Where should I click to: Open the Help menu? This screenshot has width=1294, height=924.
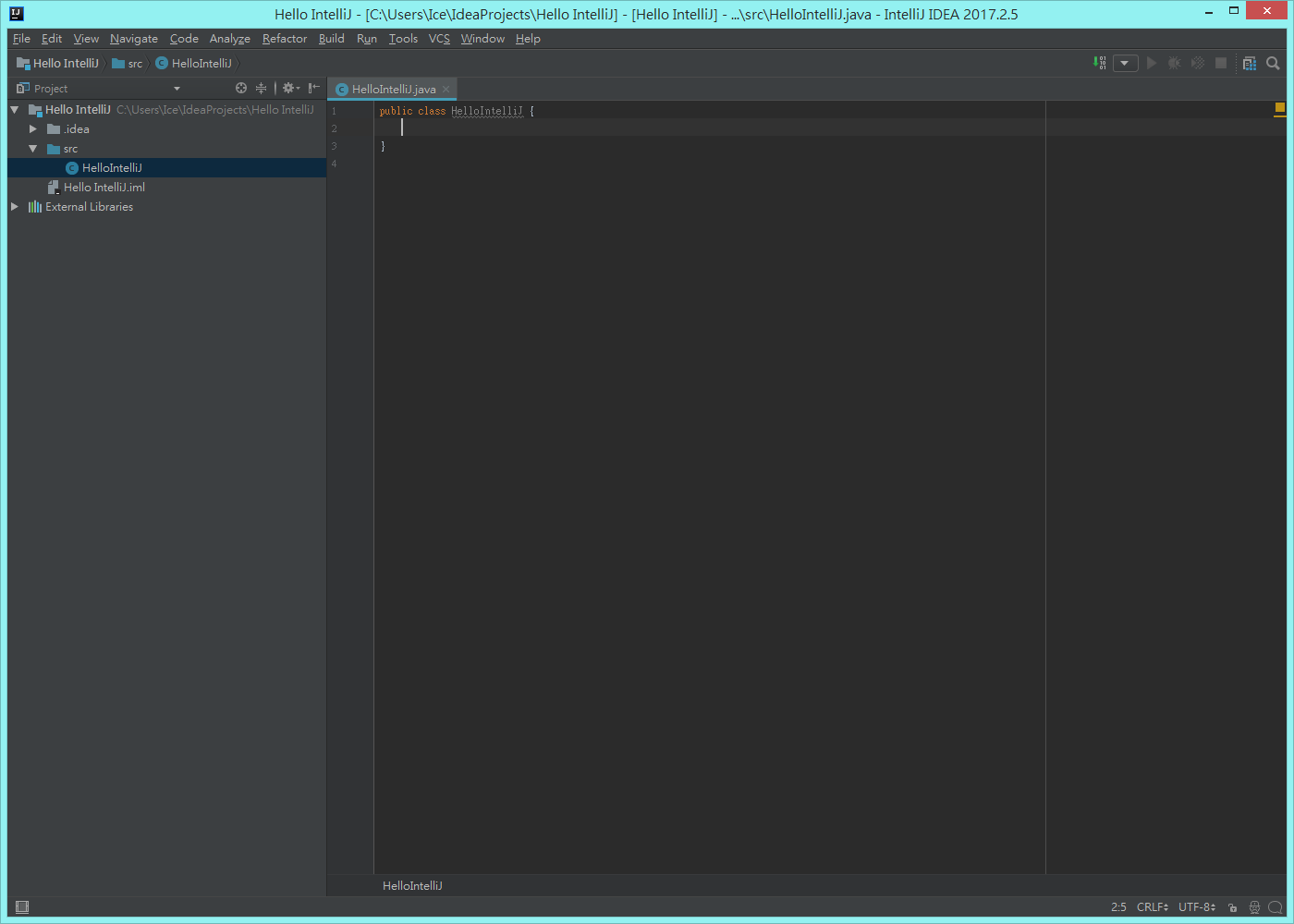[x=528, y=39]
